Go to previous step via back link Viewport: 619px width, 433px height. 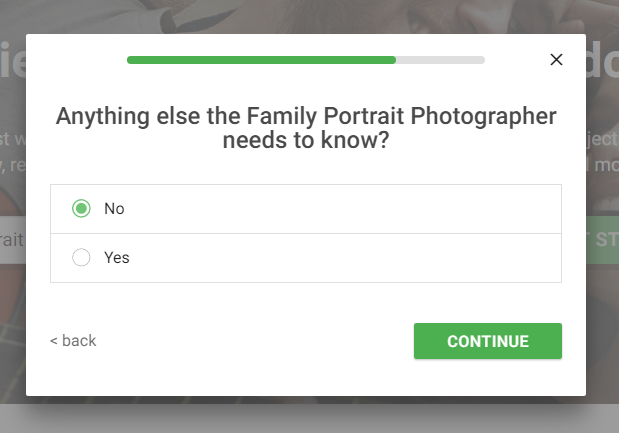[73, 341]
